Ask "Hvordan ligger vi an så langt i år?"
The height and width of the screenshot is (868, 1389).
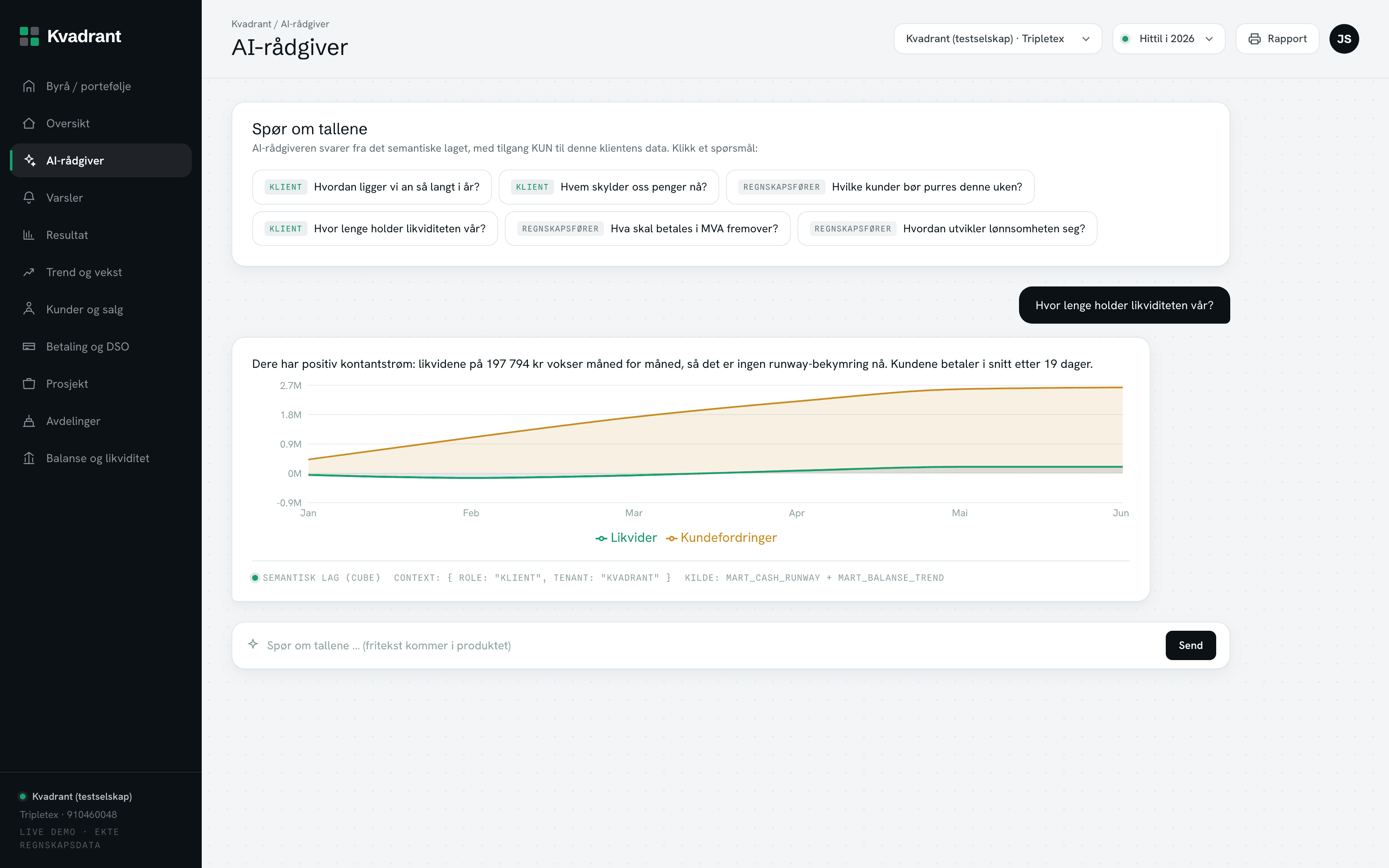click(x=372, y=187)
